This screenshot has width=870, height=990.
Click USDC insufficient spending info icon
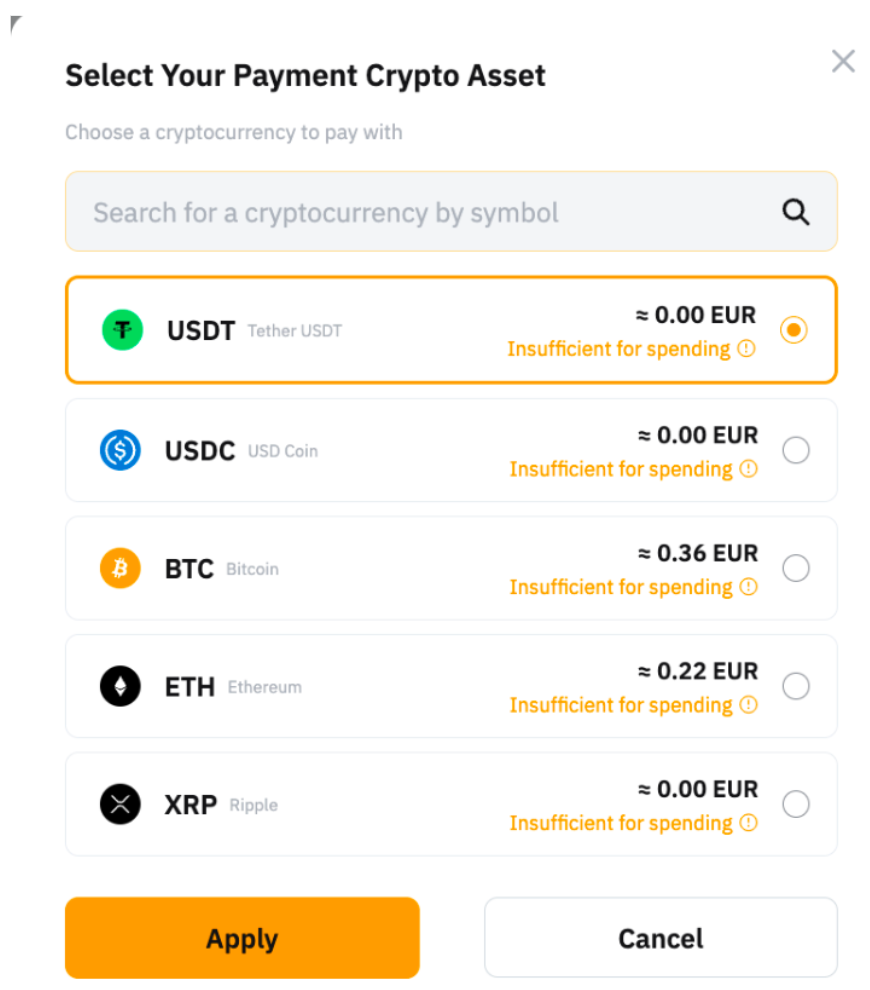tap(748, 469)
